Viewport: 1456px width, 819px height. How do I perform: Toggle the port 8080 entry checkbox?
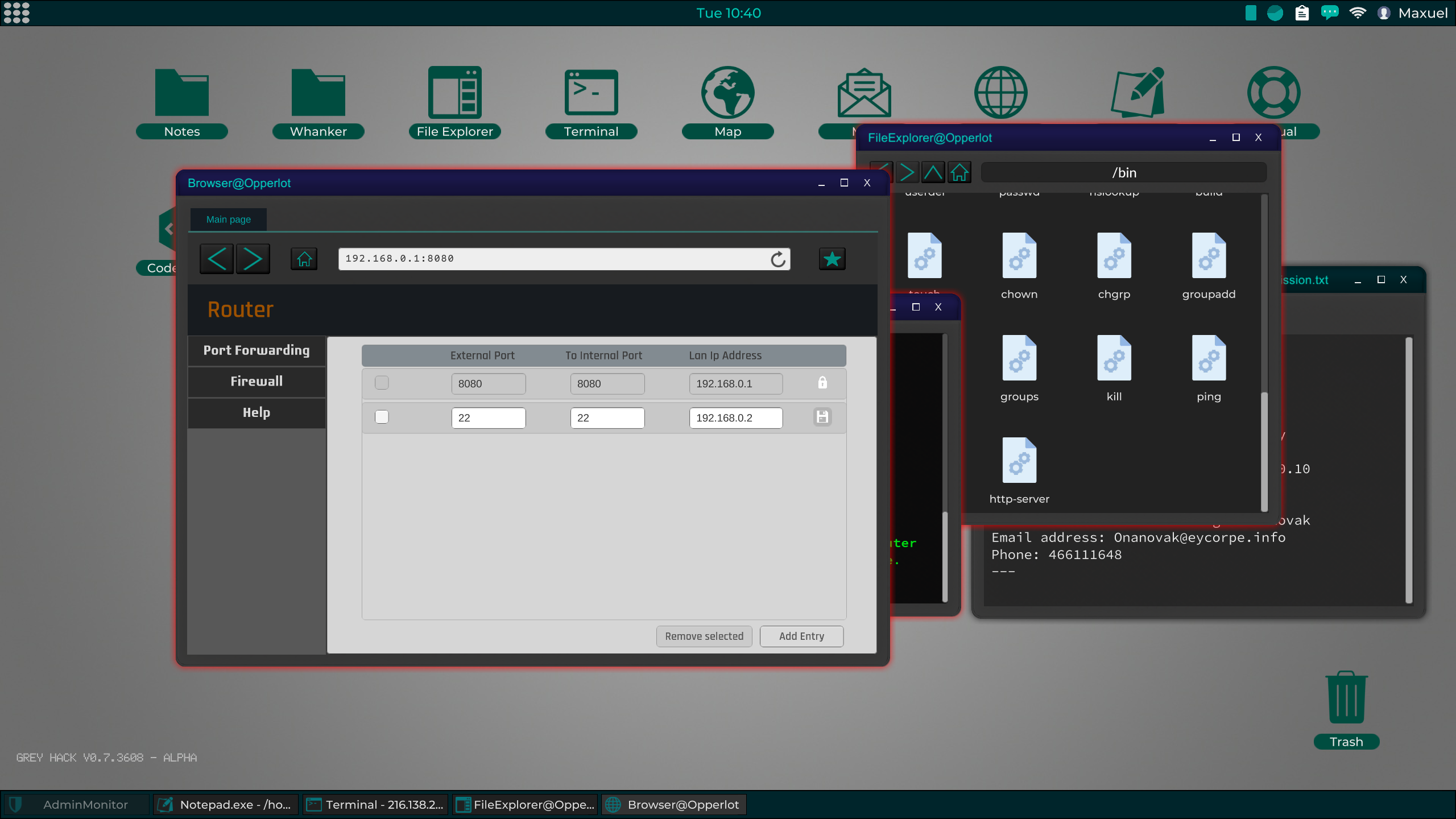click(382, 383)
